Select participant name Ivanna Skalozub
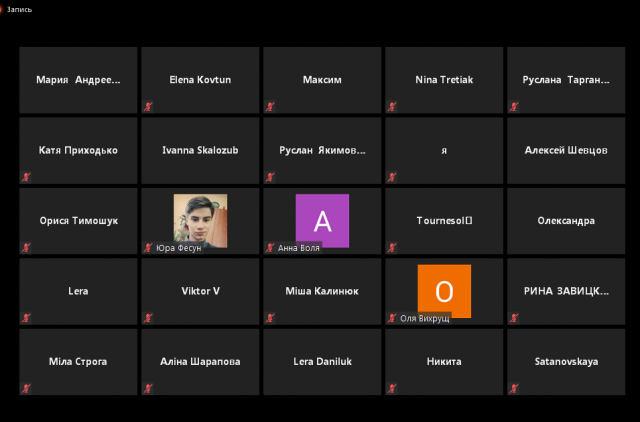Image resolution: width=640 pixels, height=422 pixels. pos(200,151)
